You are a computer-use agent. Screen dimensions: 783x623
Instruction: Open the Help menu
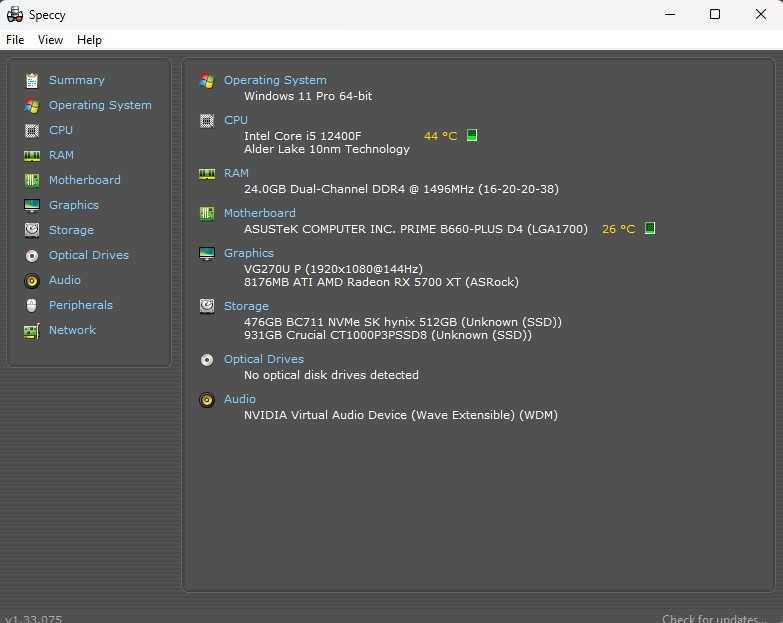pyautogui.click(x=89, y=40)
